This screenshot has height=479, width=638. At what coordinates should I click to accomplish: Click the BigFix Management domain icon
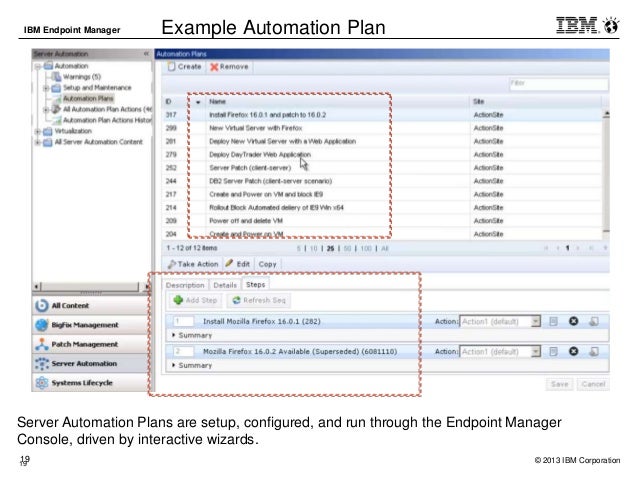coord(42,325)
